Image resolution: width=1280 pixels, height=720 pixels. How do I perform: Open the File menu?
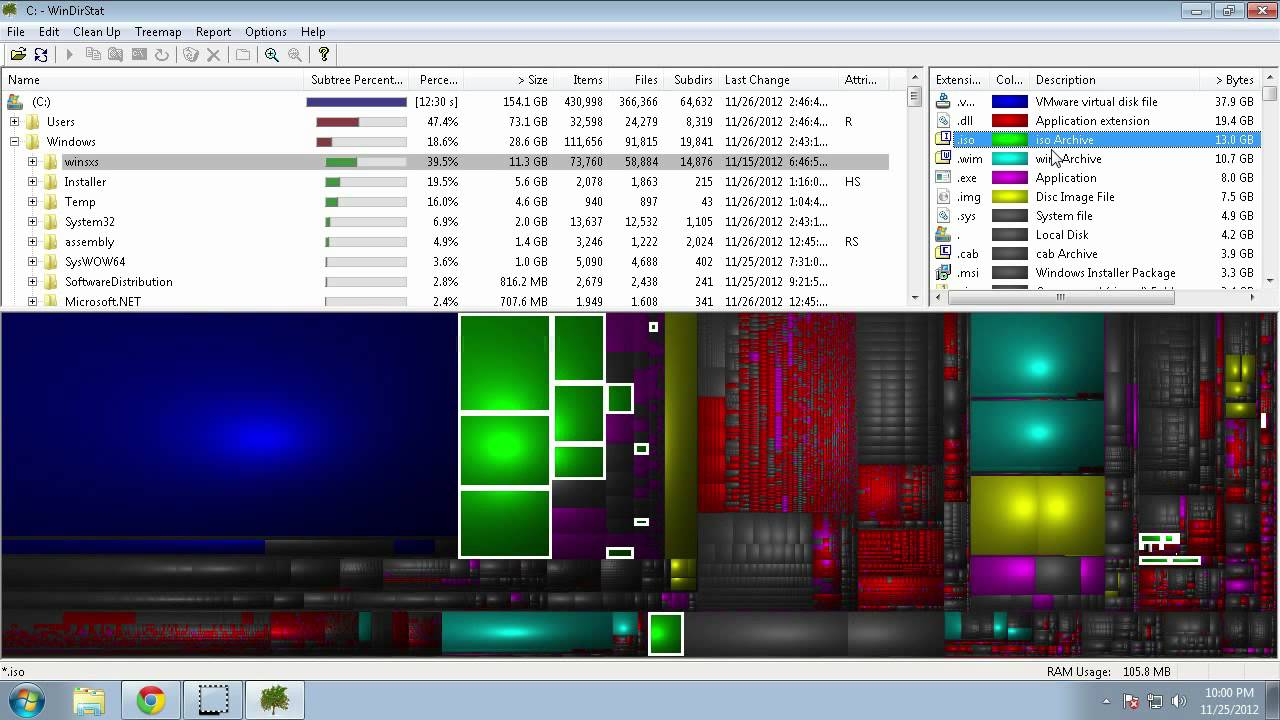16,32
